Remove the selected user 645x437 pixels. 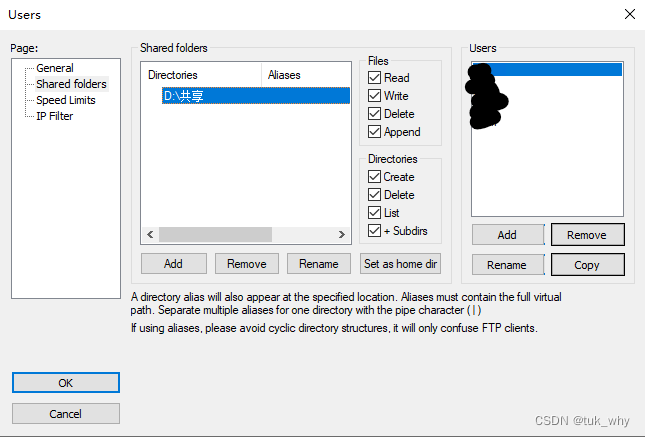coord(587,235)
